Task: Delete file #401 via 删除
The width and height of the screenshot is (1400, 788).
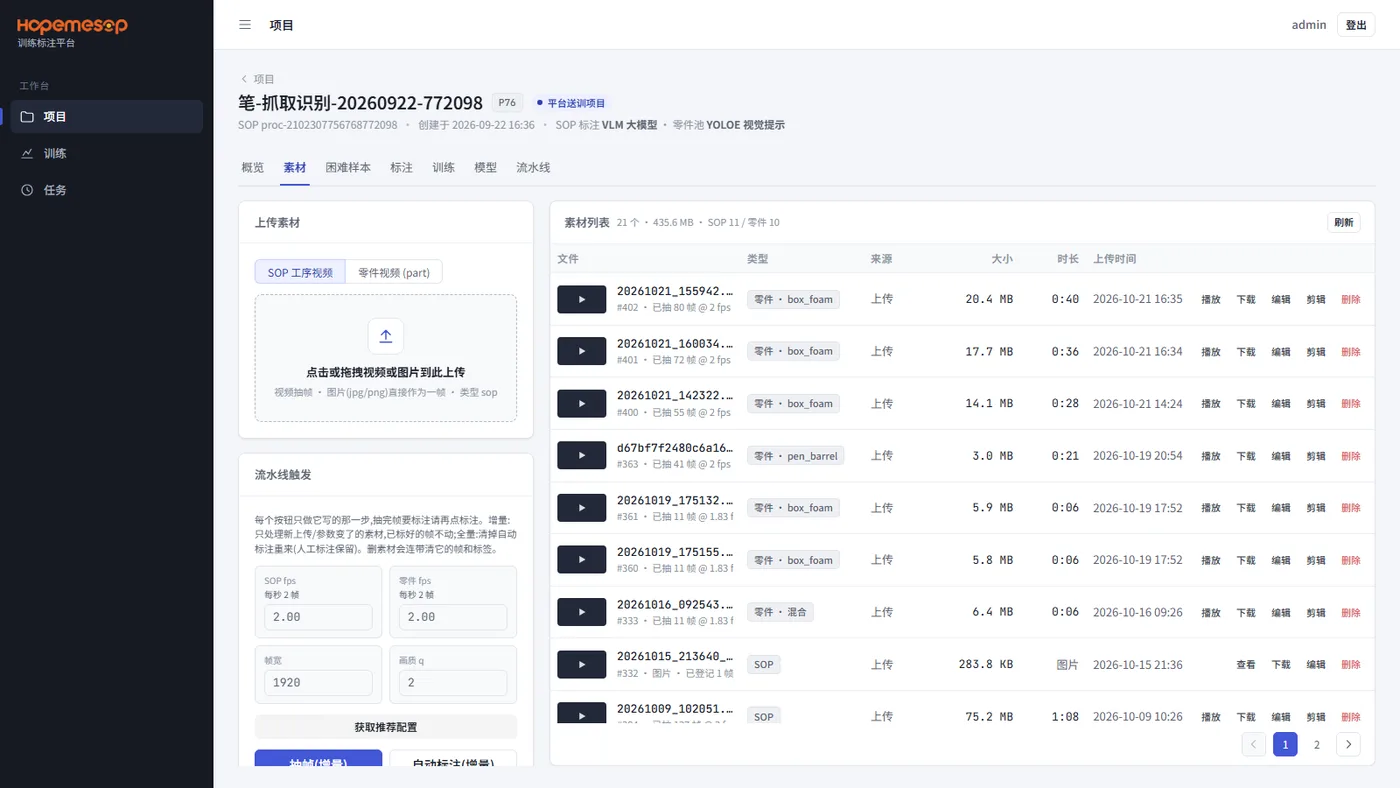Action: (1350, 352)
